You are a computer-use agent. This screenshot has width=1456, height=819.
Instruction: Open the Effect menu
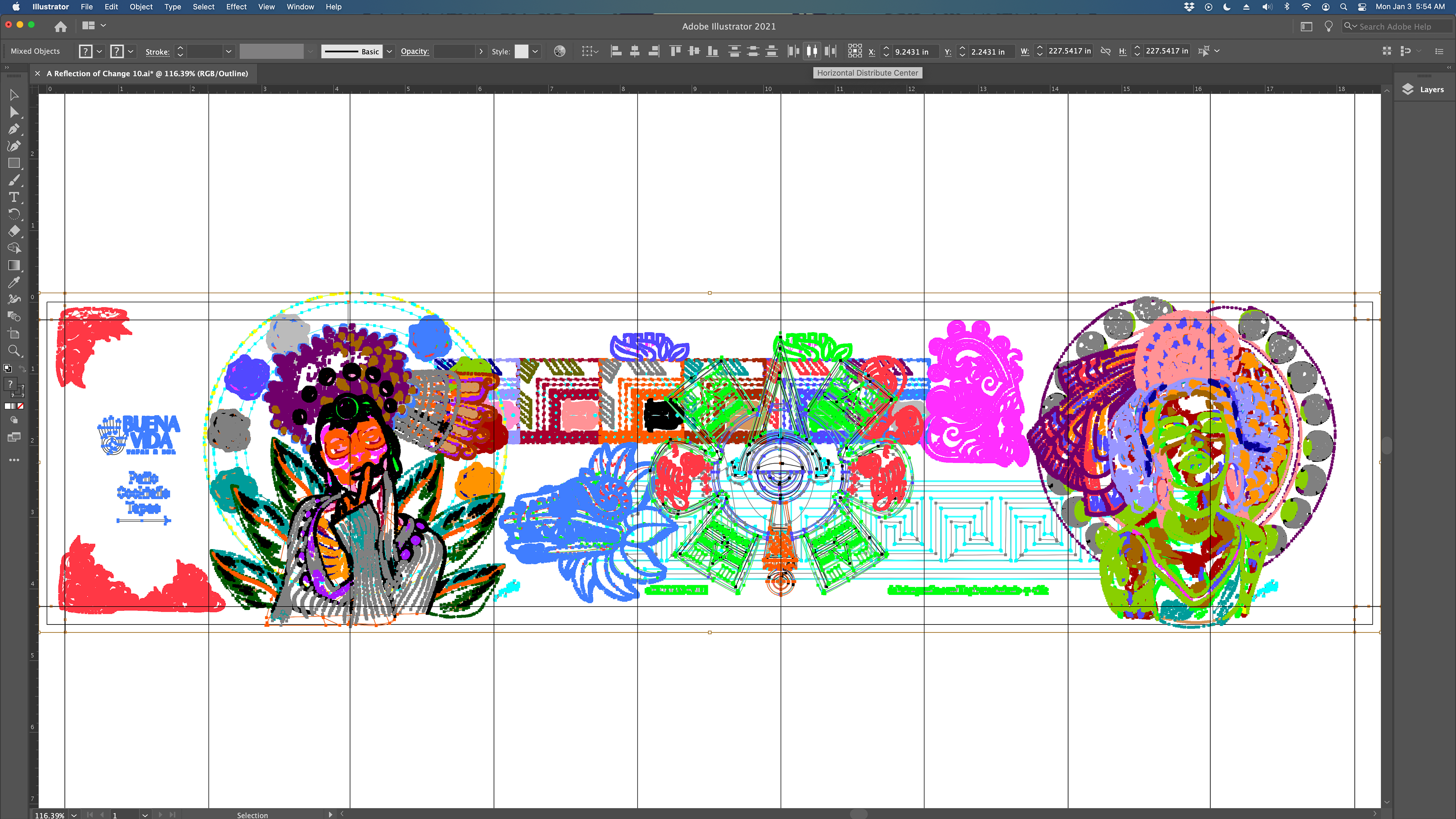click(236, 7)
